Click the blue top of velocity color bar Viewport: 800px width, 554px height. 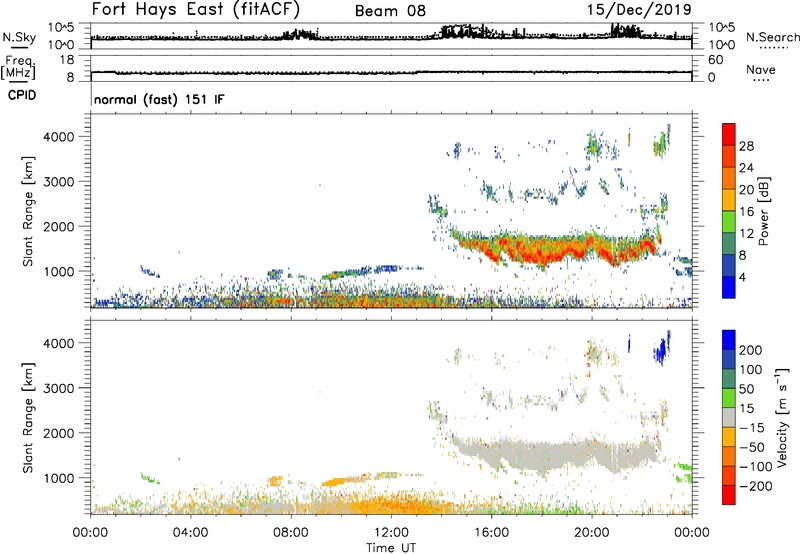[x=729, y=340]
